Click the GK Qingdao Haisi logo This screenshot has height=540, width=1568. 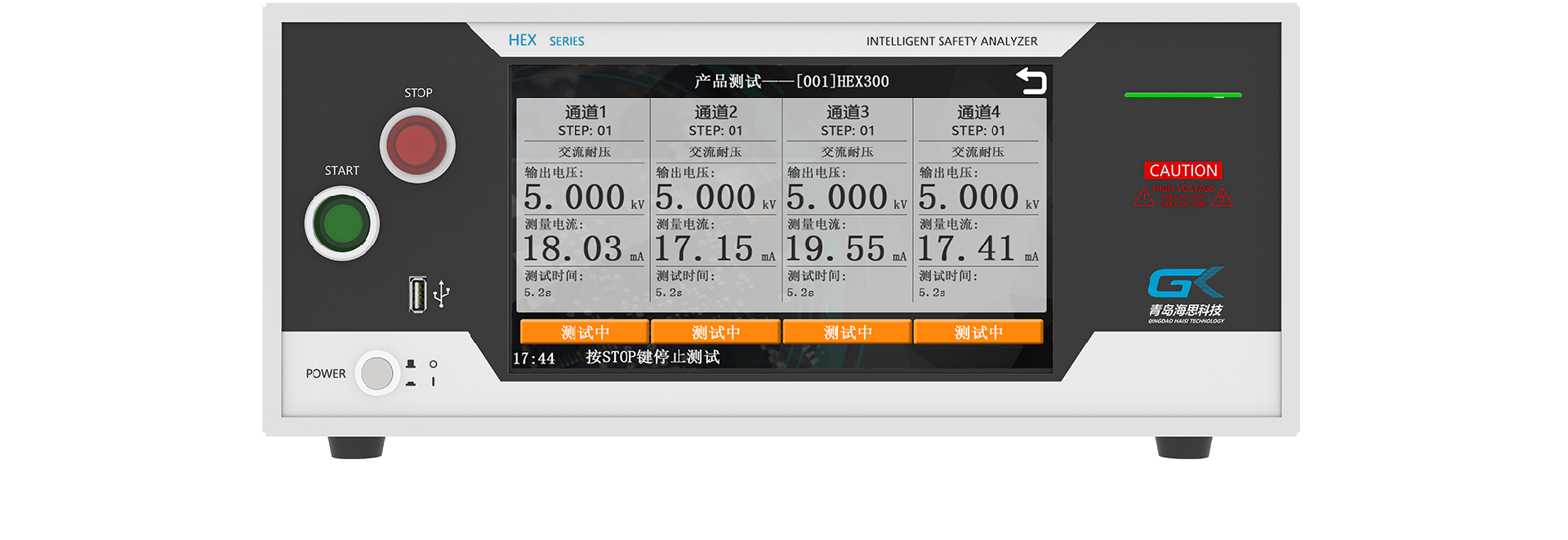[x=1186, y=294]
